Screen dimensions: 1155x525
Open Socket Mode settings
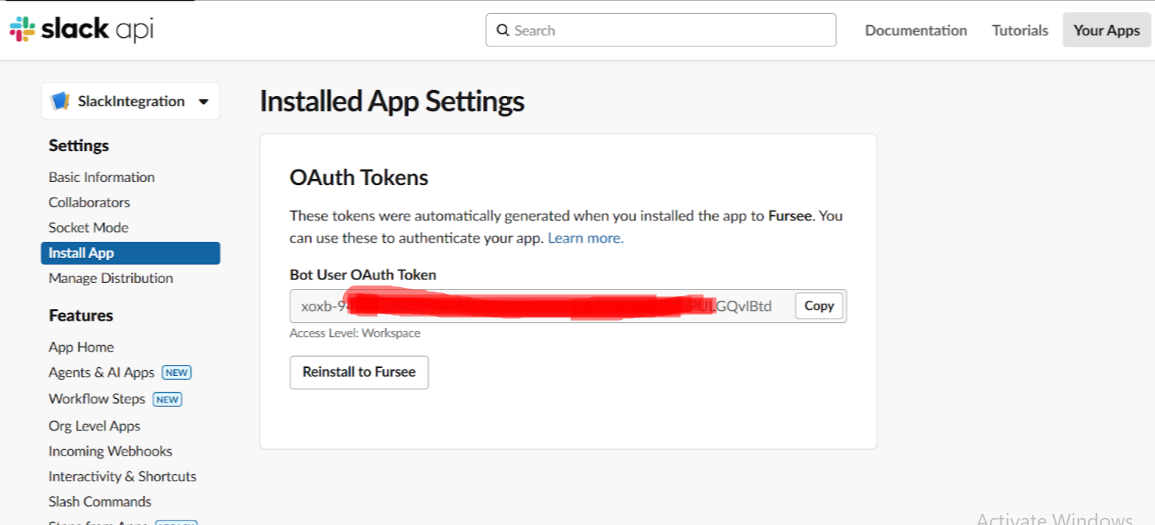click(x=88, y=228)
